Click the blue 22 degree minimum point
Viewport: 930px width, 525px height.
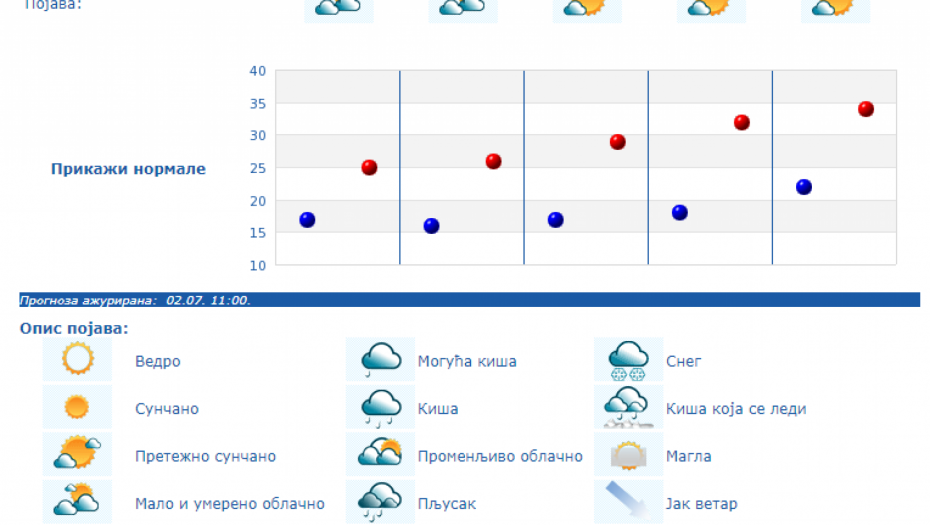click(x=804, y=187)
